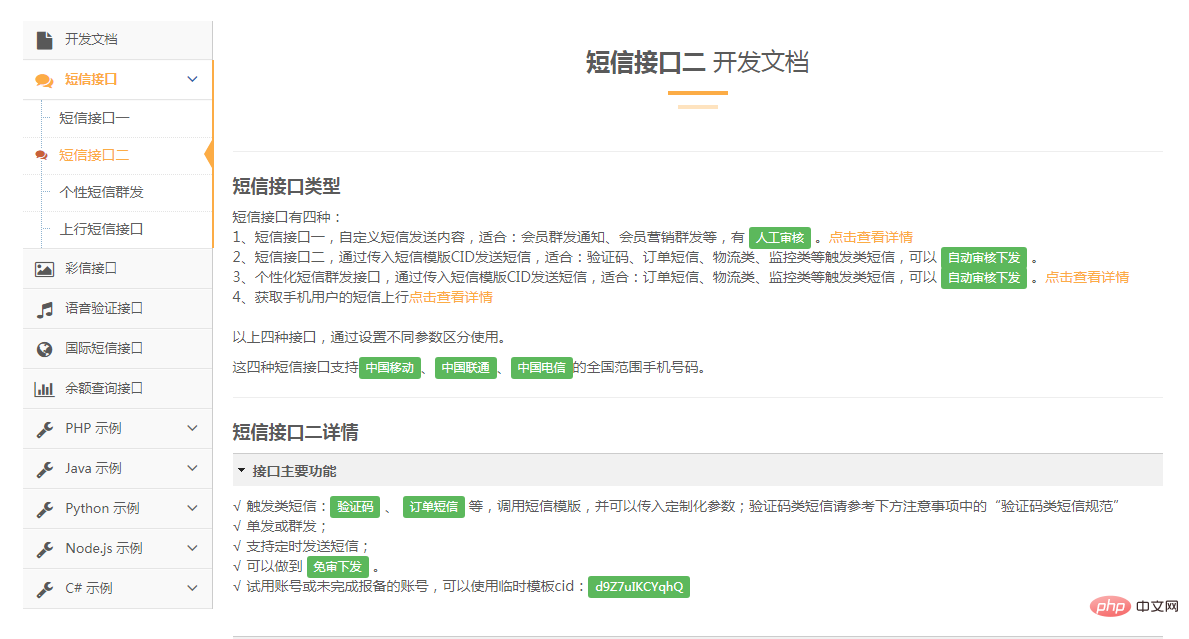
Task: Click the 自动审核下发 badge on line 3
Action: point(984,278)
